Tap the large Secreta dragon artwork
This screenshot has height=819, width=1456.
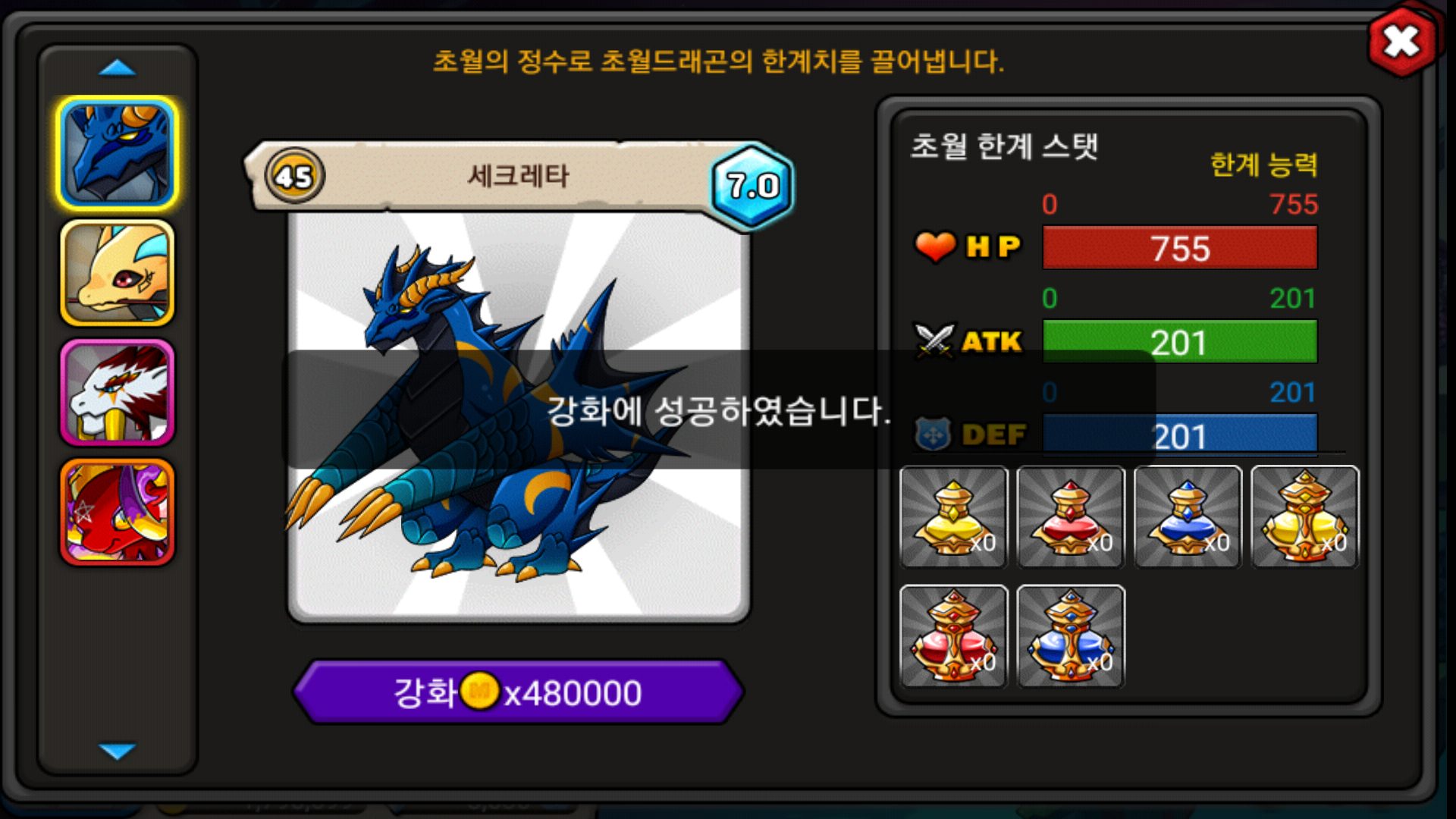519,416
